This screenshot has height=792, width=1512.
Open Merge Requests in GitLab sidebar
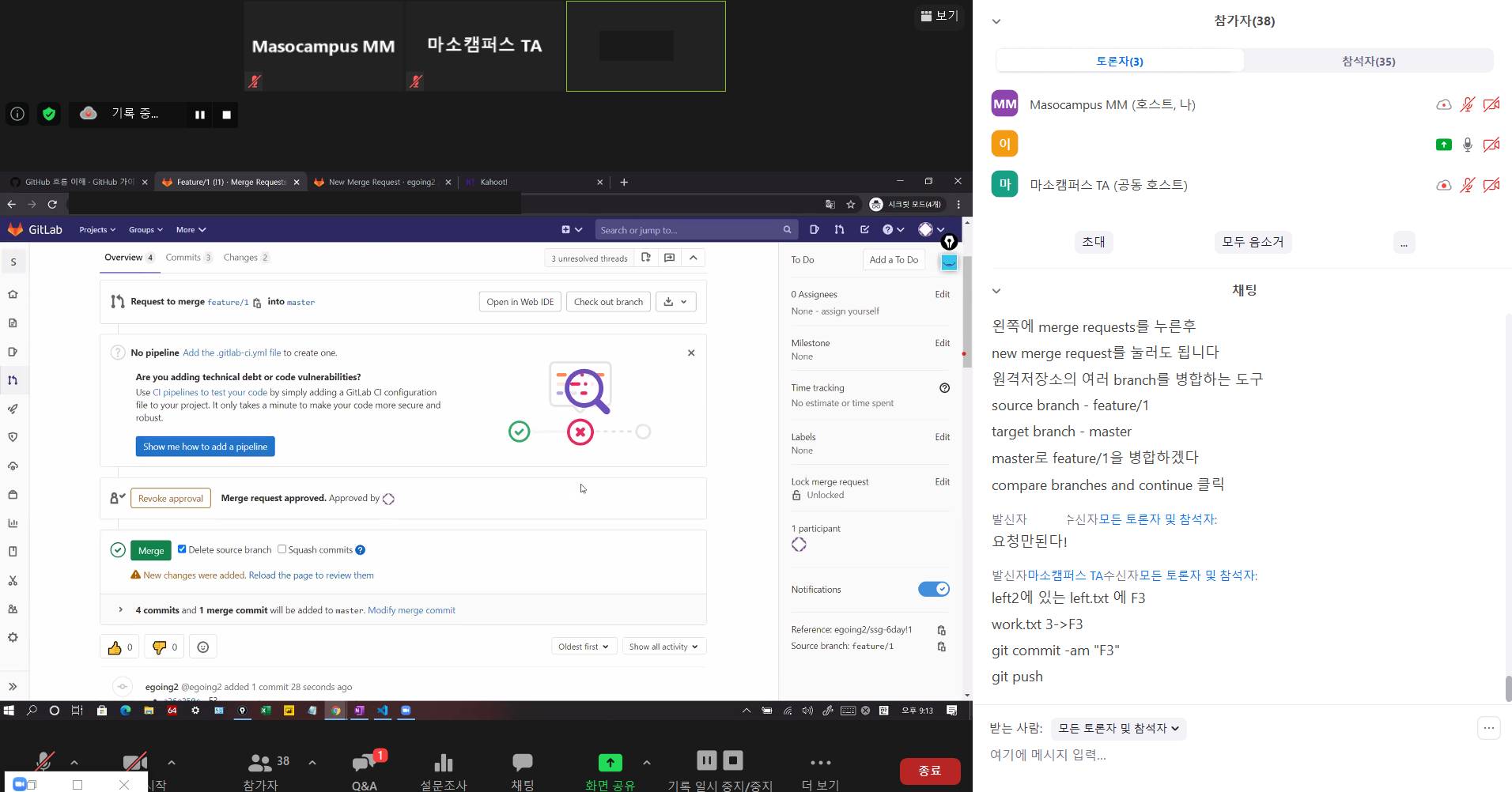[x=13, y=380]
